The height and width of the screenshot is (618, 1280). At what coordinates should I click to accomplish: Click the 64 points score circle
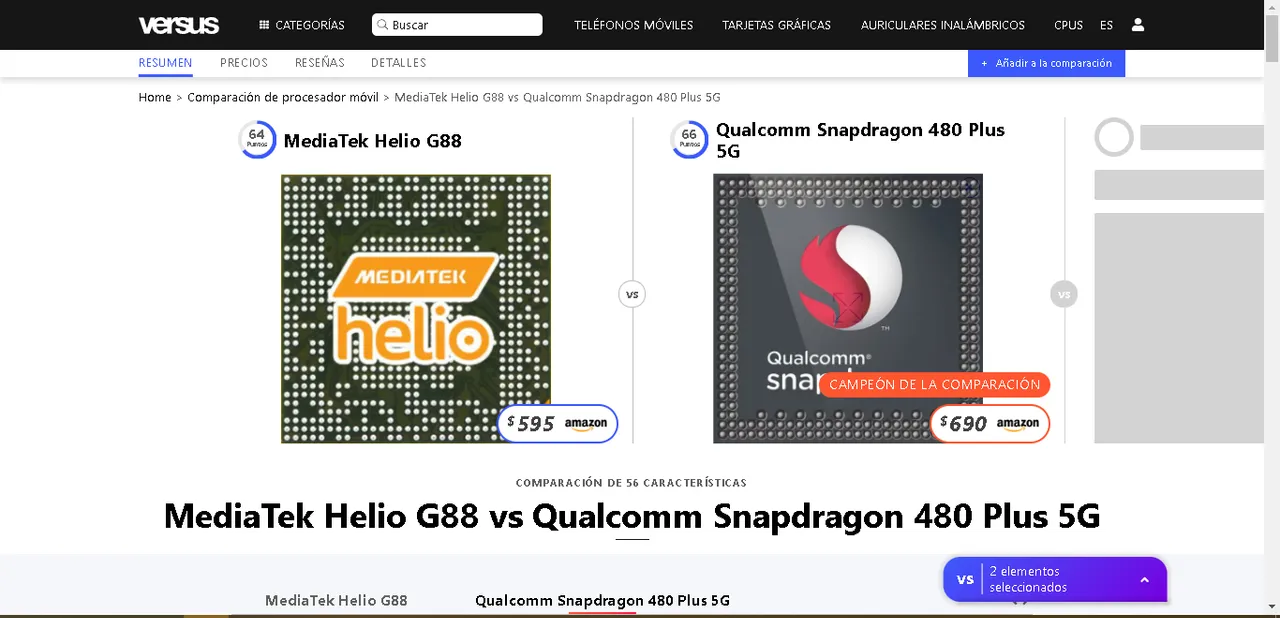tap(257, 139)
